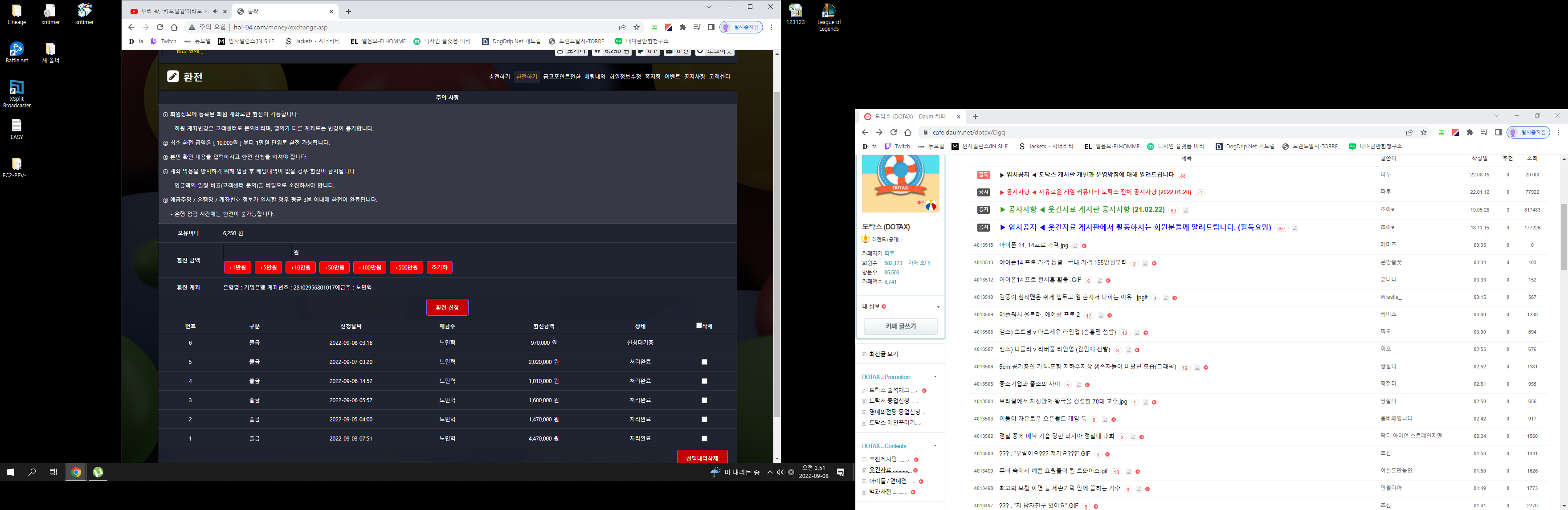Share the hol-04.com page using the share icon
The height and width of the screenshot is (510, 1568).
tap(622, 27)
